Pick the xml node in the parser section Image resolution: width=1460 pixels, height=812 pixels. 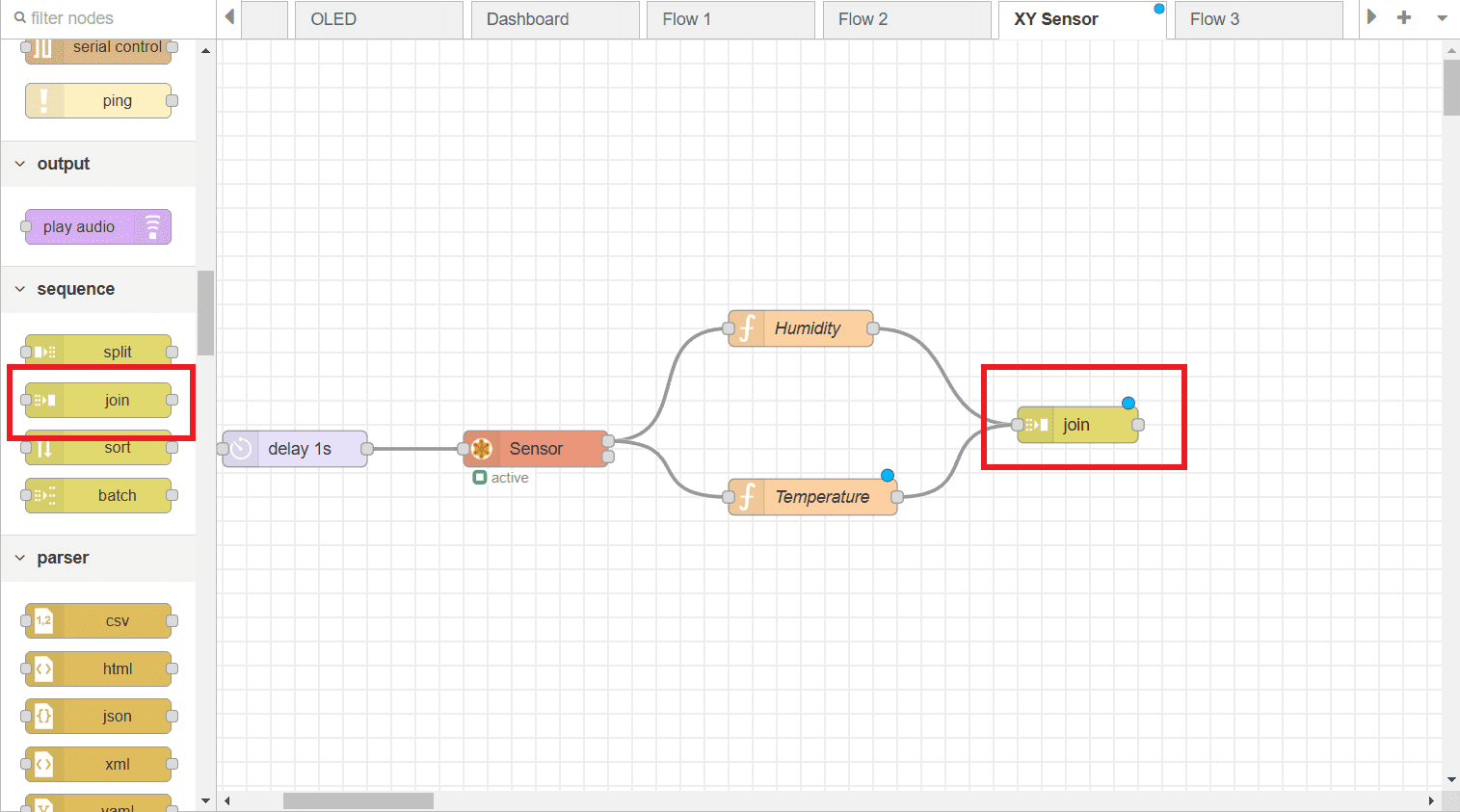[x=97, y=764]
